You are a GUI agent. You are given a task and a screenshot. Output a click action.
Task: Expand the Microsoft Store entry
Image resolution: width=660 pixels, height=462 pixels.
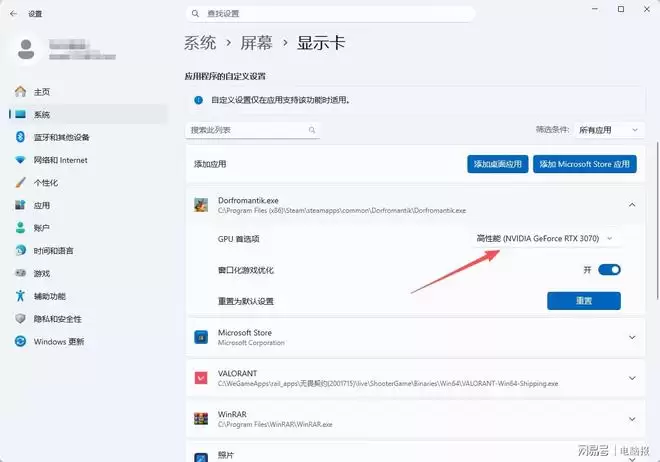point(632,337)
